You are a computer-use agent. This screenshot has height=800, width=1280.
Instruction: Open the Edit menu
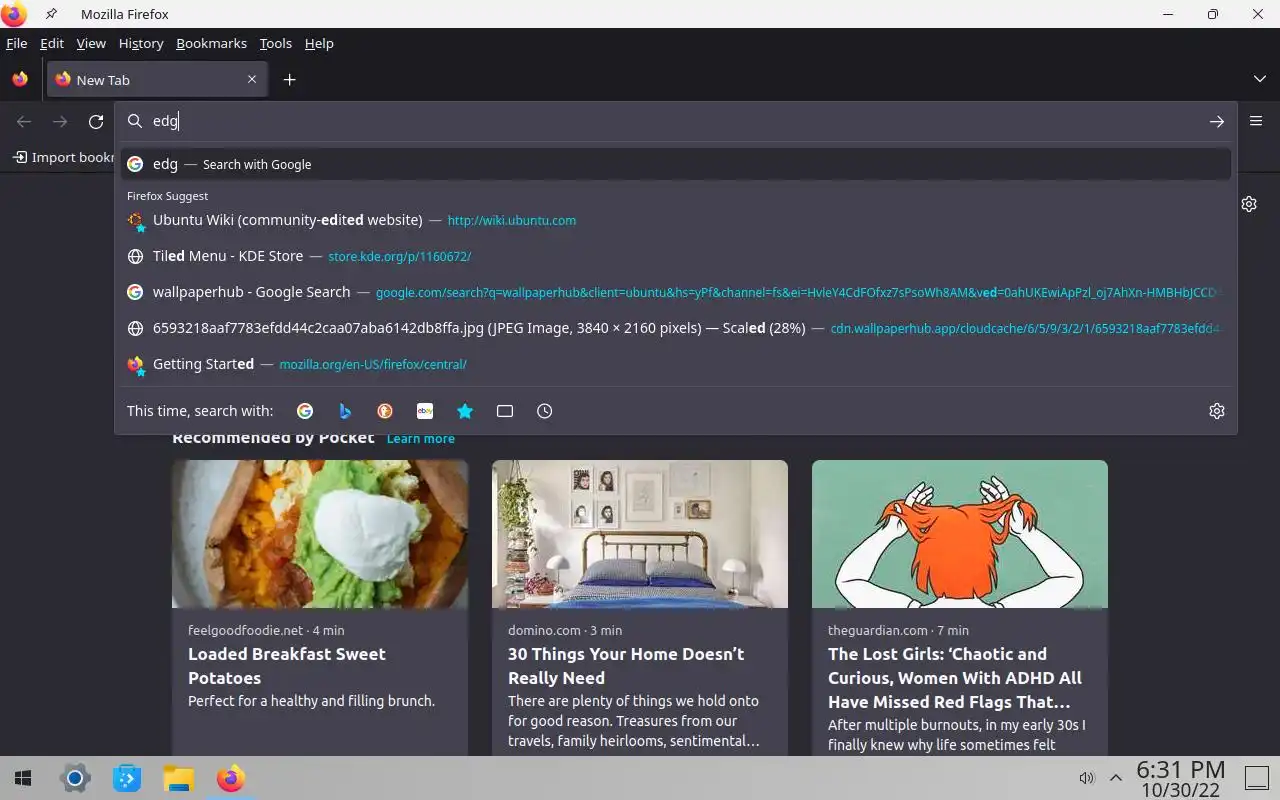(x=52, y=43)
